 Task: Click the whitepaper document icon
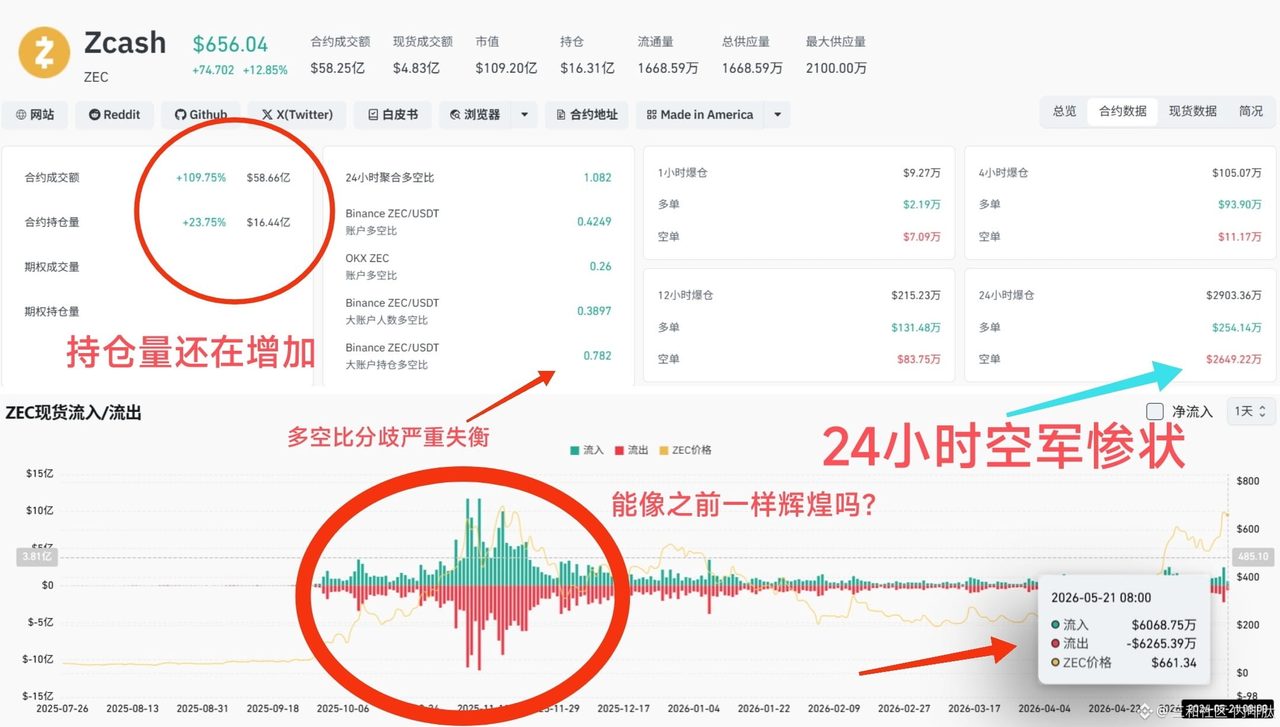(373, 115)
